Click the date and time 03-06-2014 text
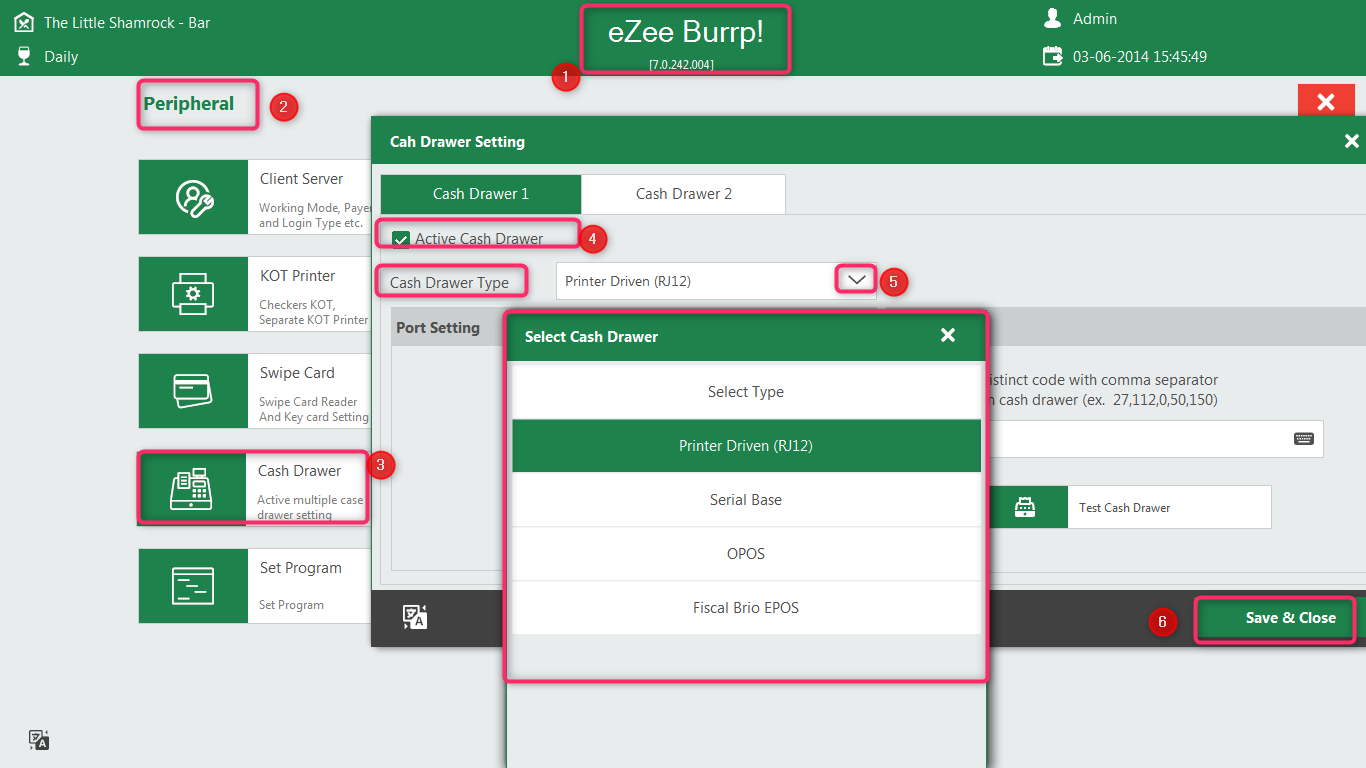This screenshot has width=1366, height=768. pos(1140,57)
